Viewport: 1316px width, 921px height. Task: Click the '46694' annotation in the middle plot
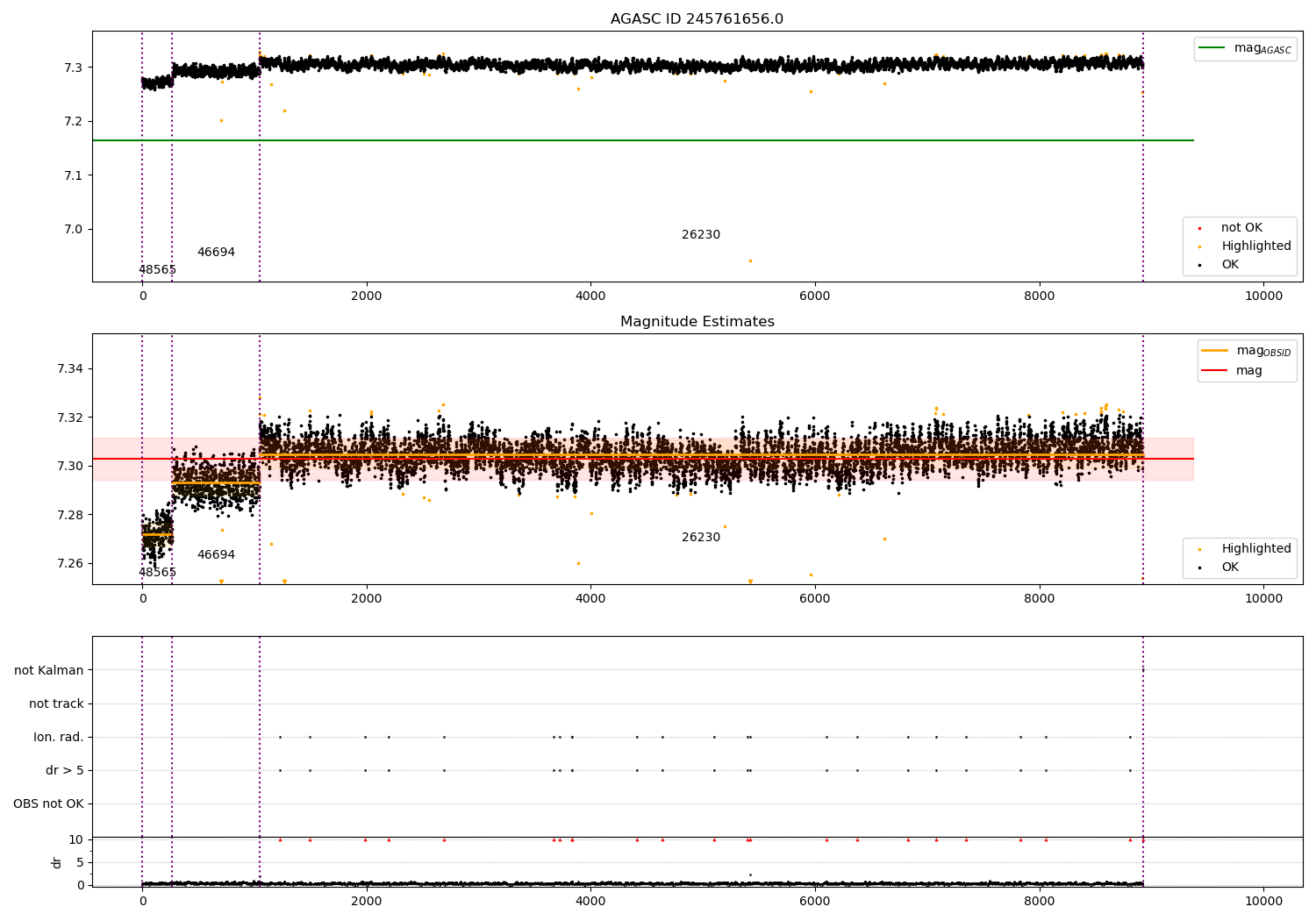(x=216, y=555)
